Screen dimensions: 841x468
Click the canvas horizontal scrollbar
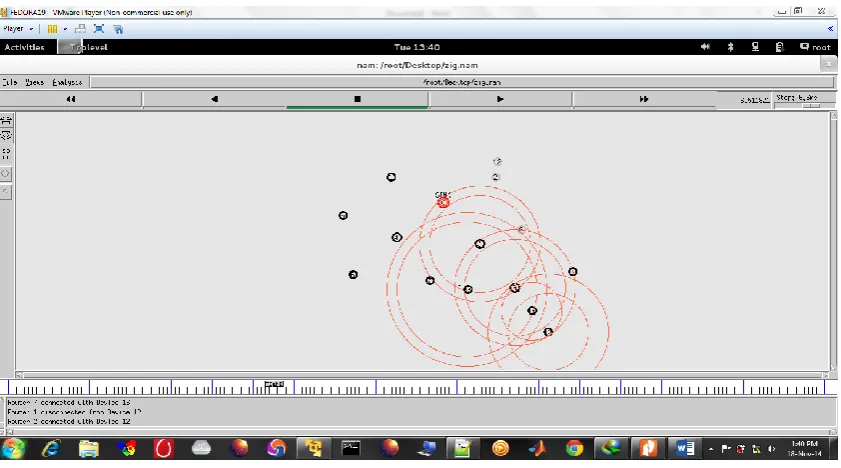tap(424, 375)
